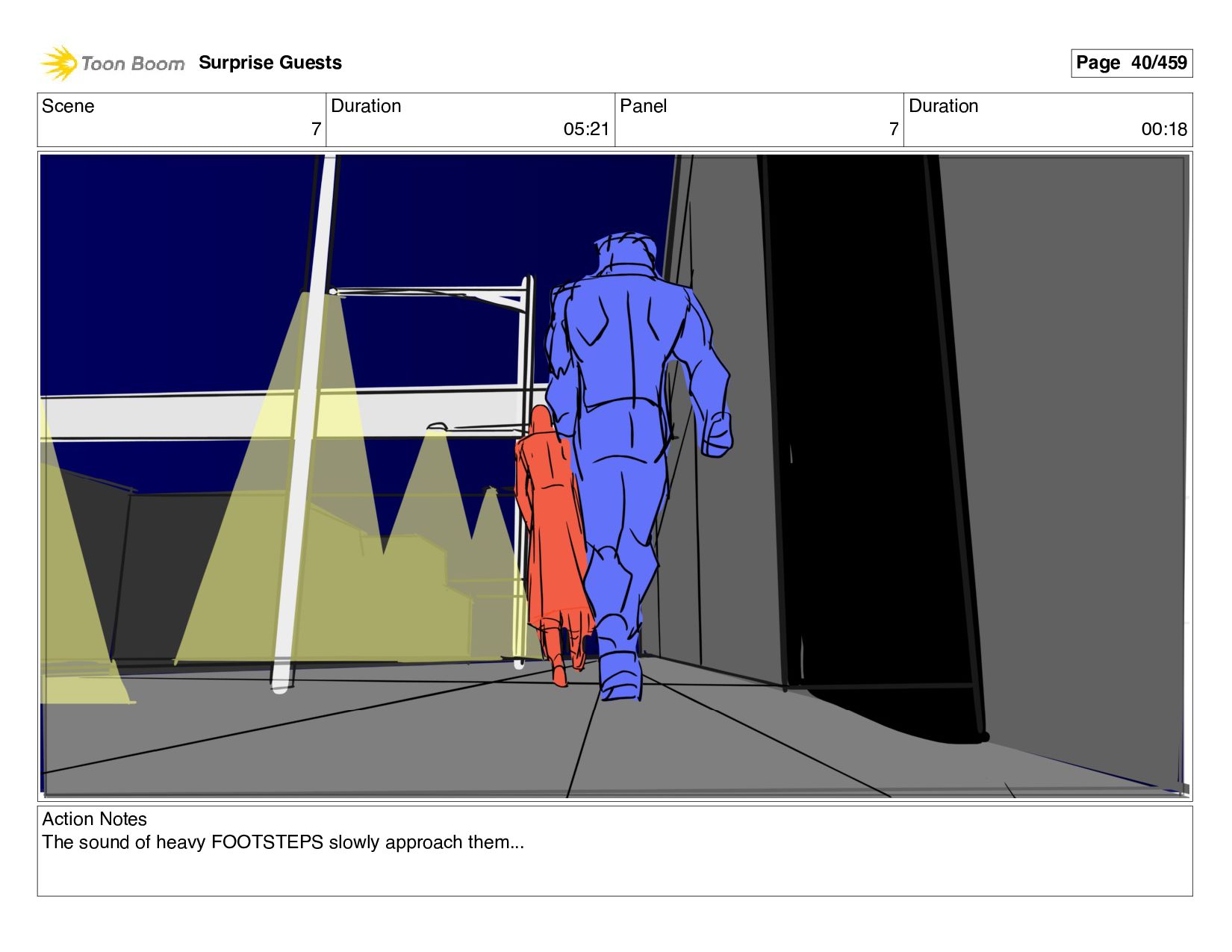This screenshot has width=1232, height=952.
Task: Click the scene number 7 value
Action: click(316, 129)
